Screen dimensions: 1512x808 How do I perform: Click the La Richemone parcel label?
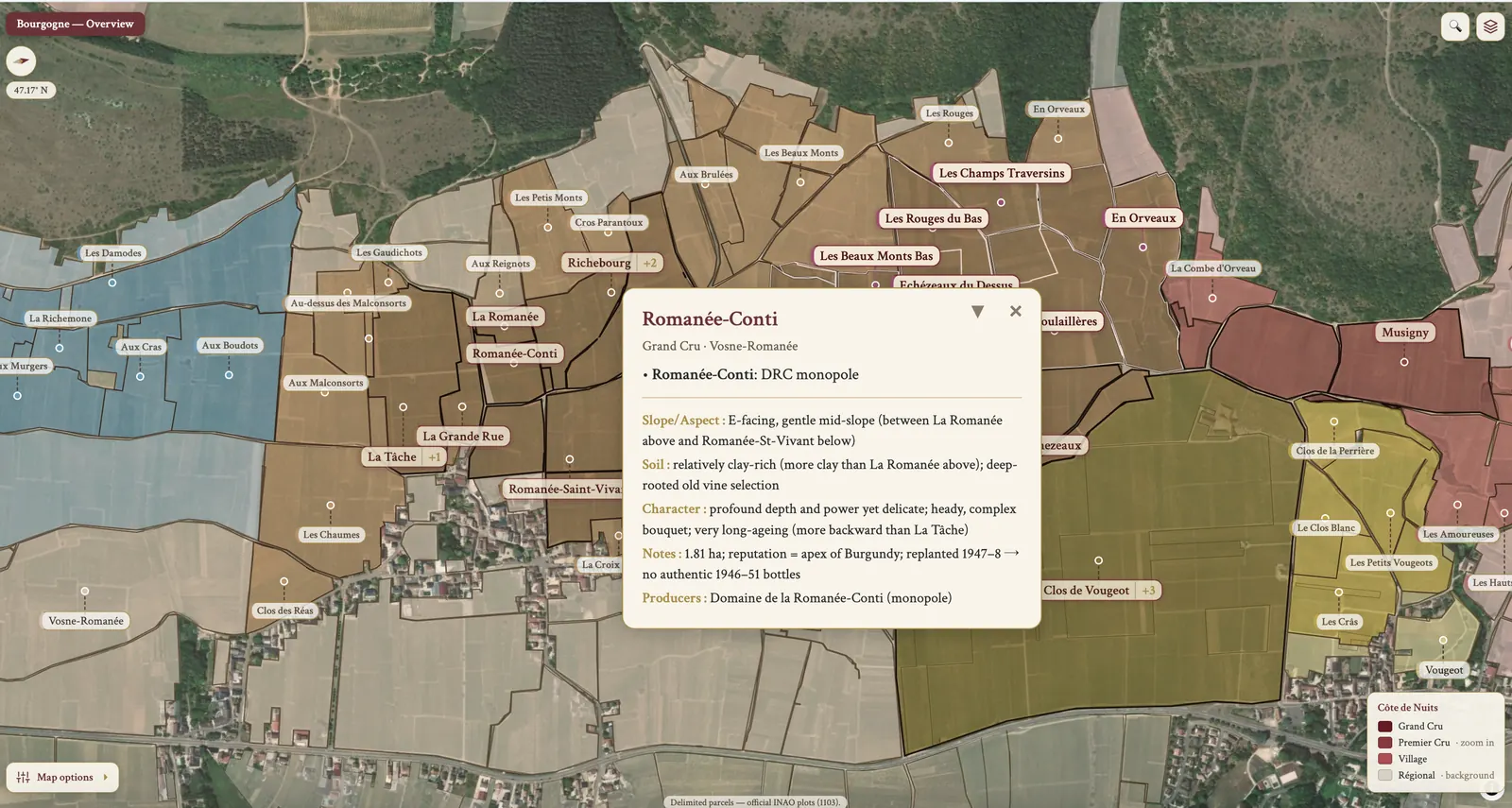click(x=60, y=318)
